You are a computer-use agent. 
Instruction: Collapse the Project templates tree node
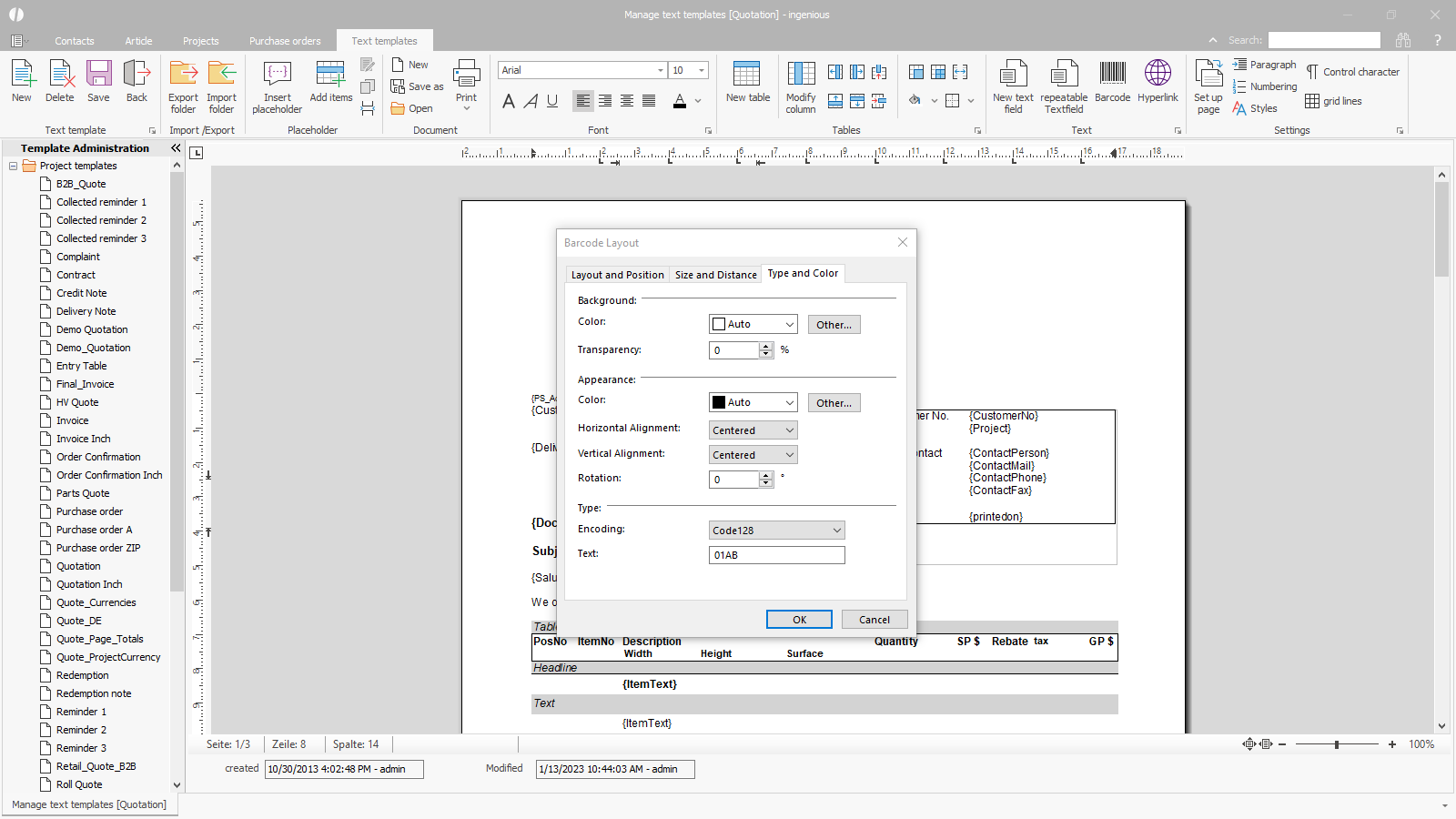click(x=14, y=166)
